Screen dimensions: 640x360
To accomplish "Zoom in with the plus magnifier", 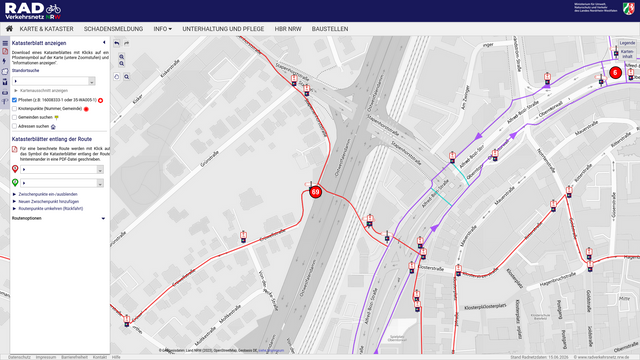I will (x=122, y=57).
